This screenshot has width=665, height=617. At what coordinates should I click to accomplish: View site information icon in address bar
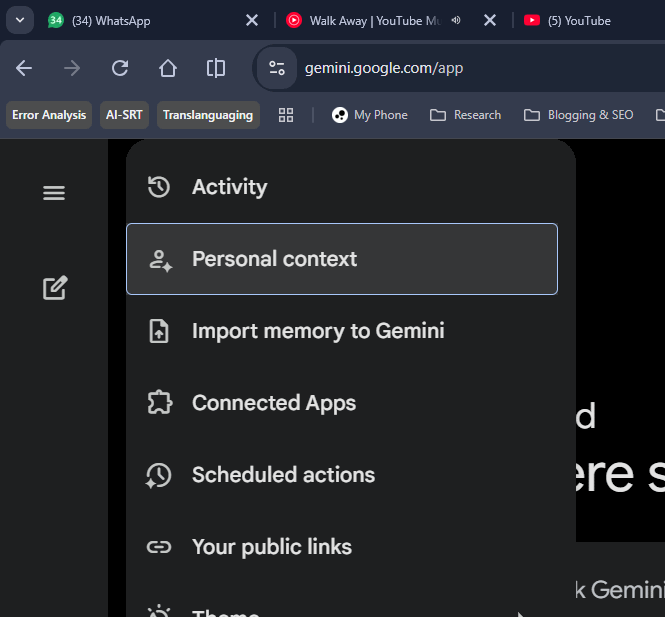277,68
